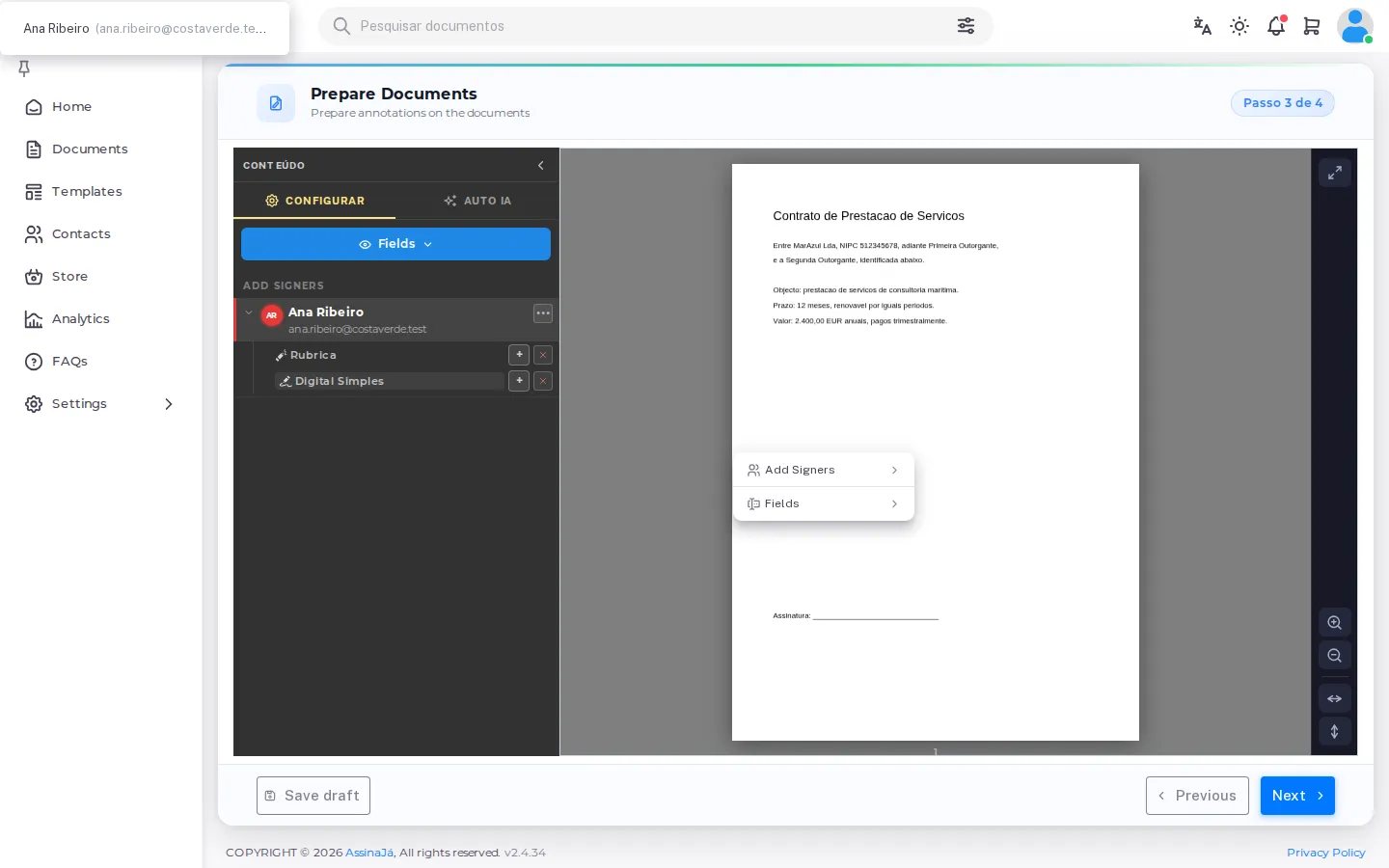The height and width of the screenshot is (868, 1389).
Task: Open Analytics page
Action: pyautogui.click(x=80, y=319)
